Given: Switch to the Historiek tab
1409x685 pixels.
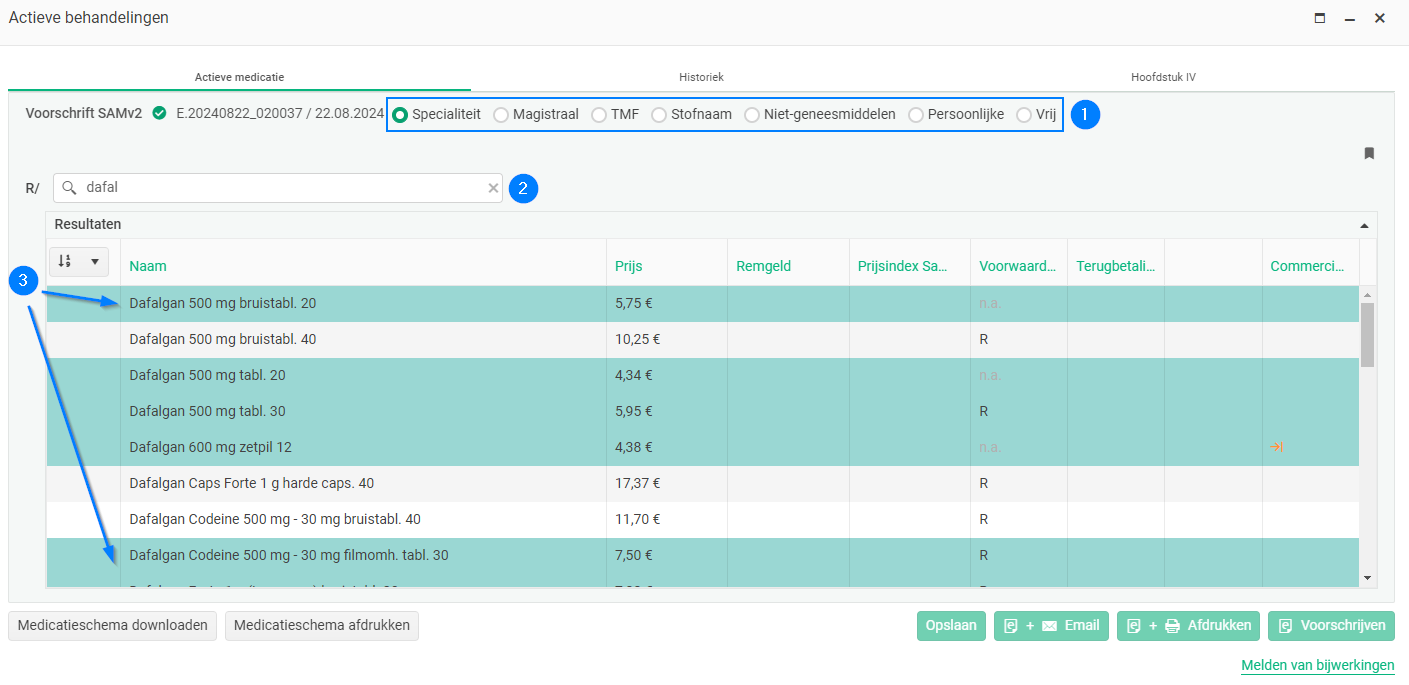Looking at the screenshot, I should [x=701, y=77].
